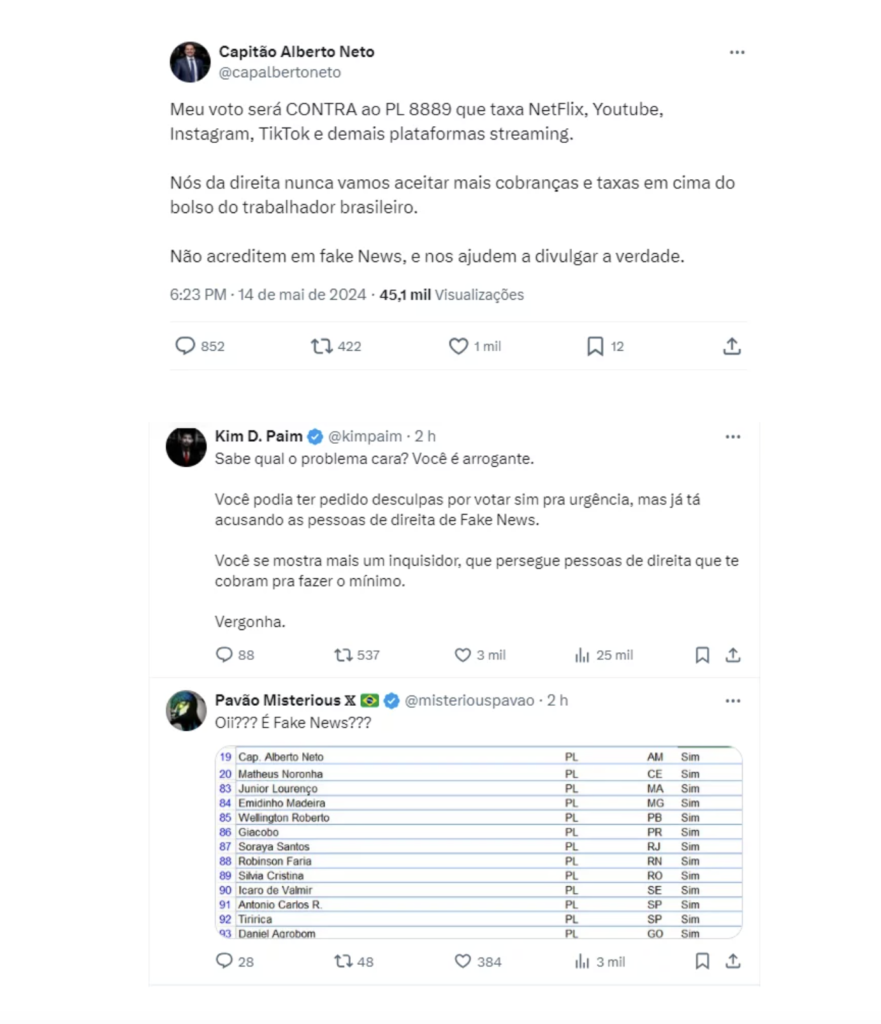This screenshot has width=881, height=1024.
Task: Repost Kim D. Paim's reply
Action: coord(343,655)
